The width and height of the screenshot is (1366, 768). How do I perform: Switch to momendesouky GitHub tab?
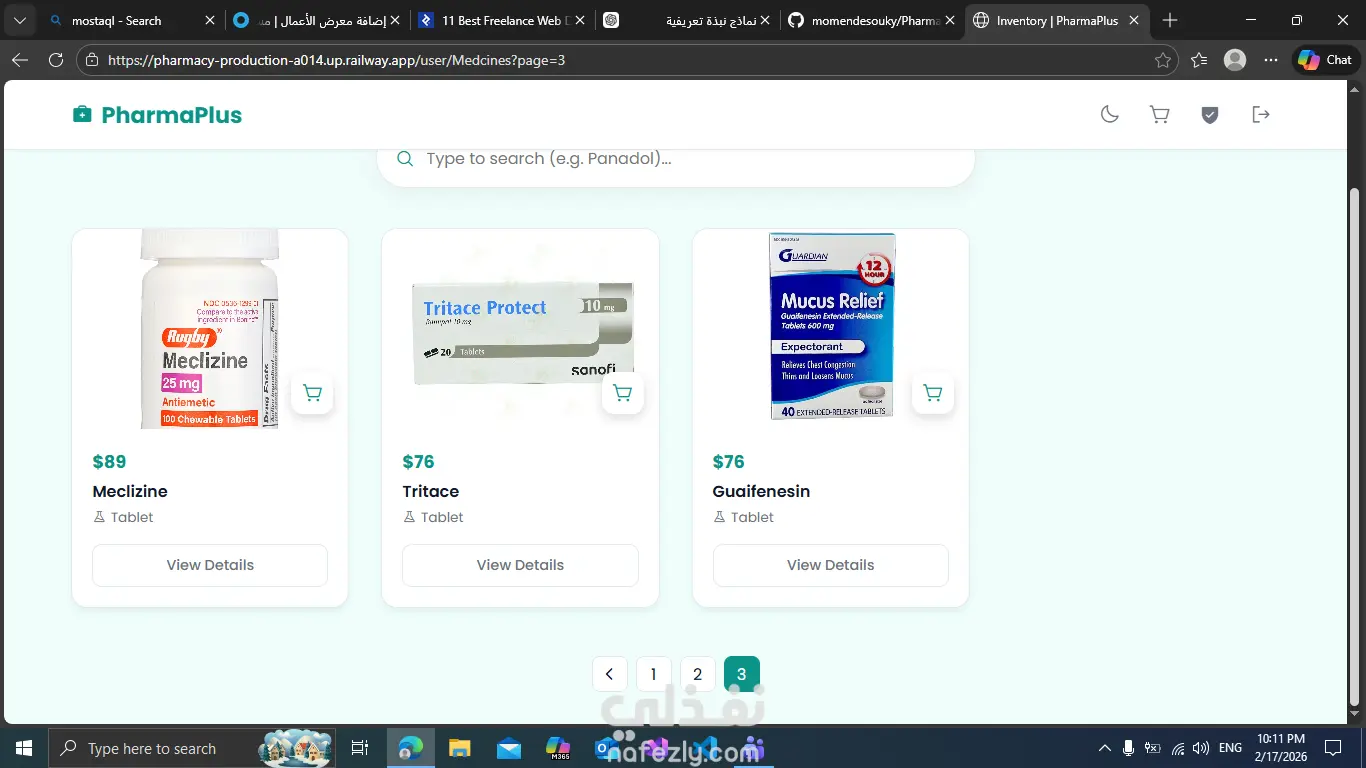872,20
